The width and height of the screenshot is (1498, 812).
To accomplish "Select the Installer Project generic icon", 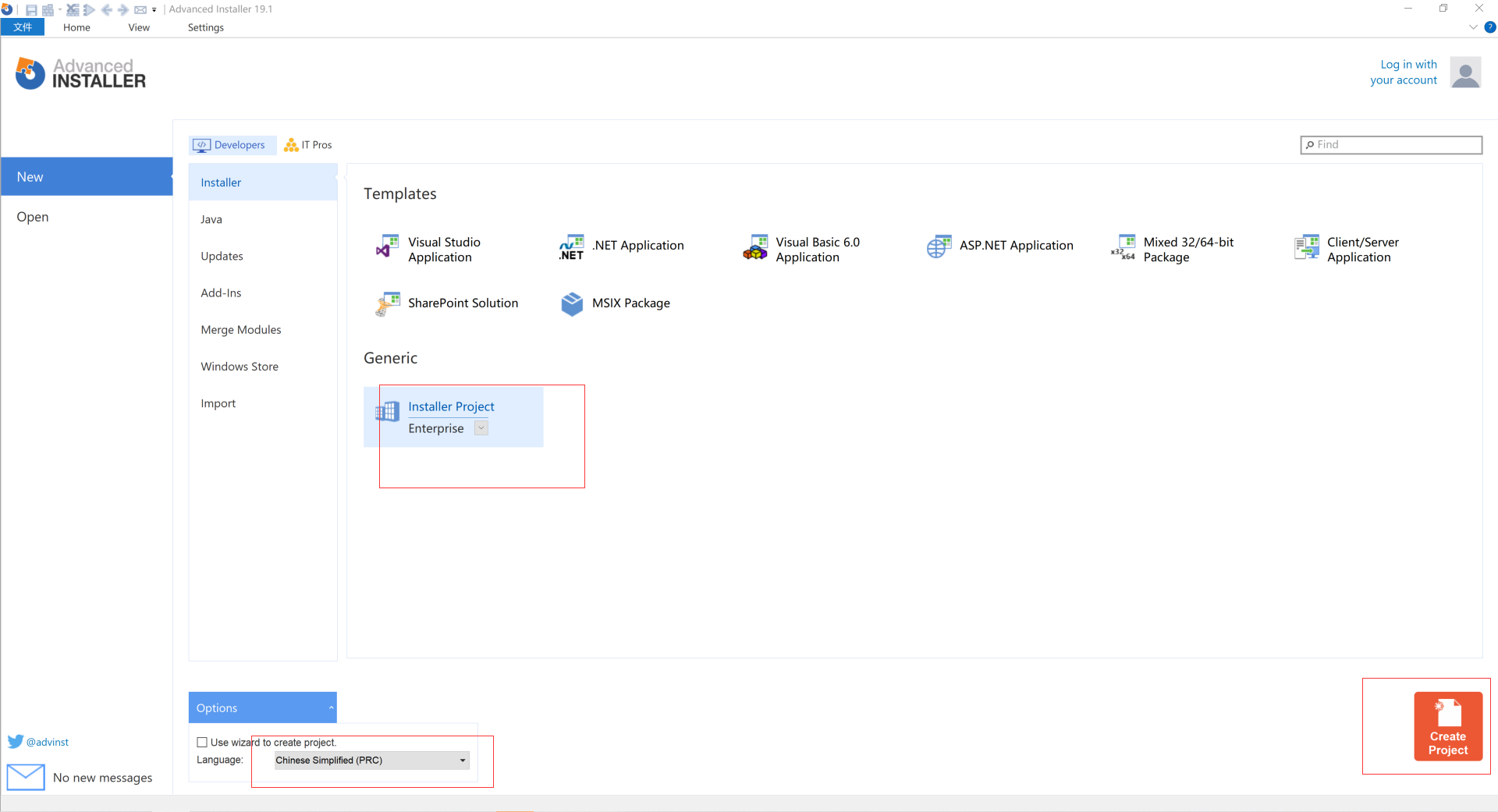I will pos(388,411).
